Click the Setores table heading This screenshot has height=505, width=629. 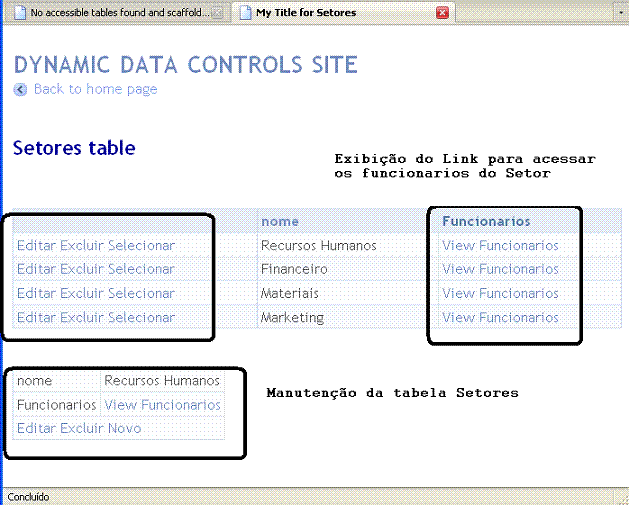tap(74, 148)
